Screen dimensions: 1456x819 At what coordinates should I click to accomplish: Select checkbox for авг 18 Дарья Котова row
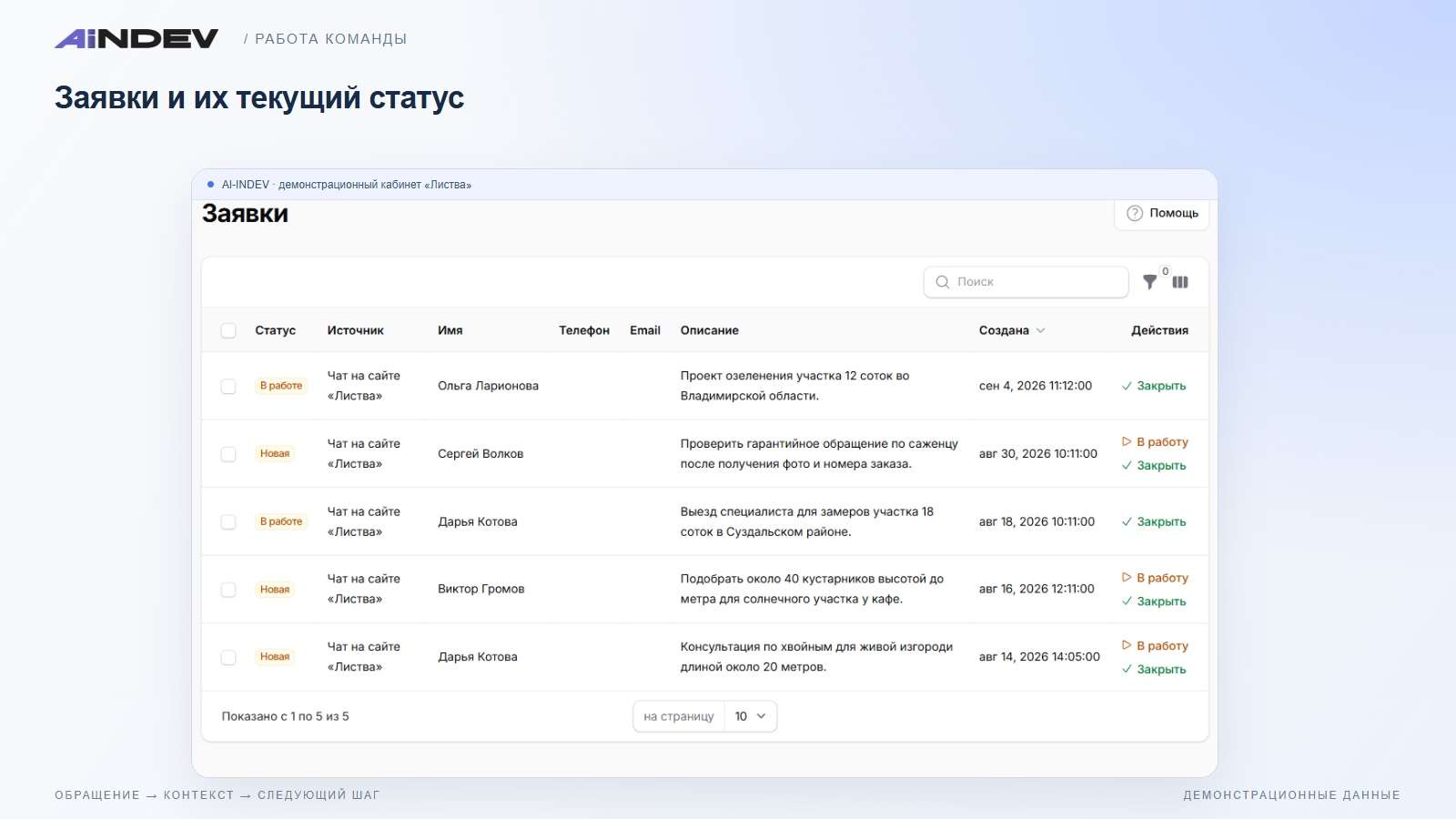tap(228, 522)
